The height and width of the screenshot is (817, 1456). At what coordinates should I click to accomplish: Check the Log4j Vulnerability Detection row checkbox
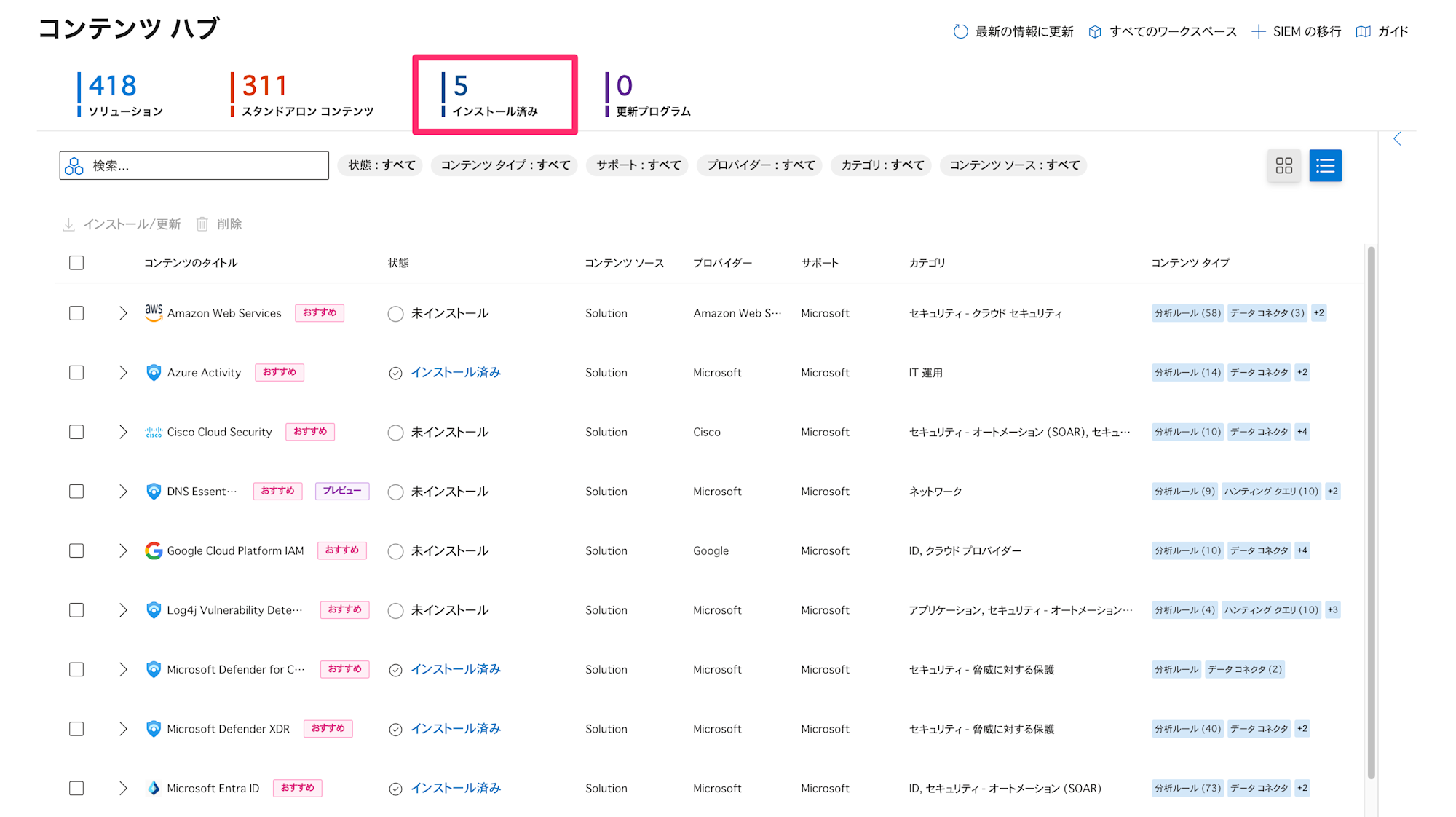[x=76, y=610]
